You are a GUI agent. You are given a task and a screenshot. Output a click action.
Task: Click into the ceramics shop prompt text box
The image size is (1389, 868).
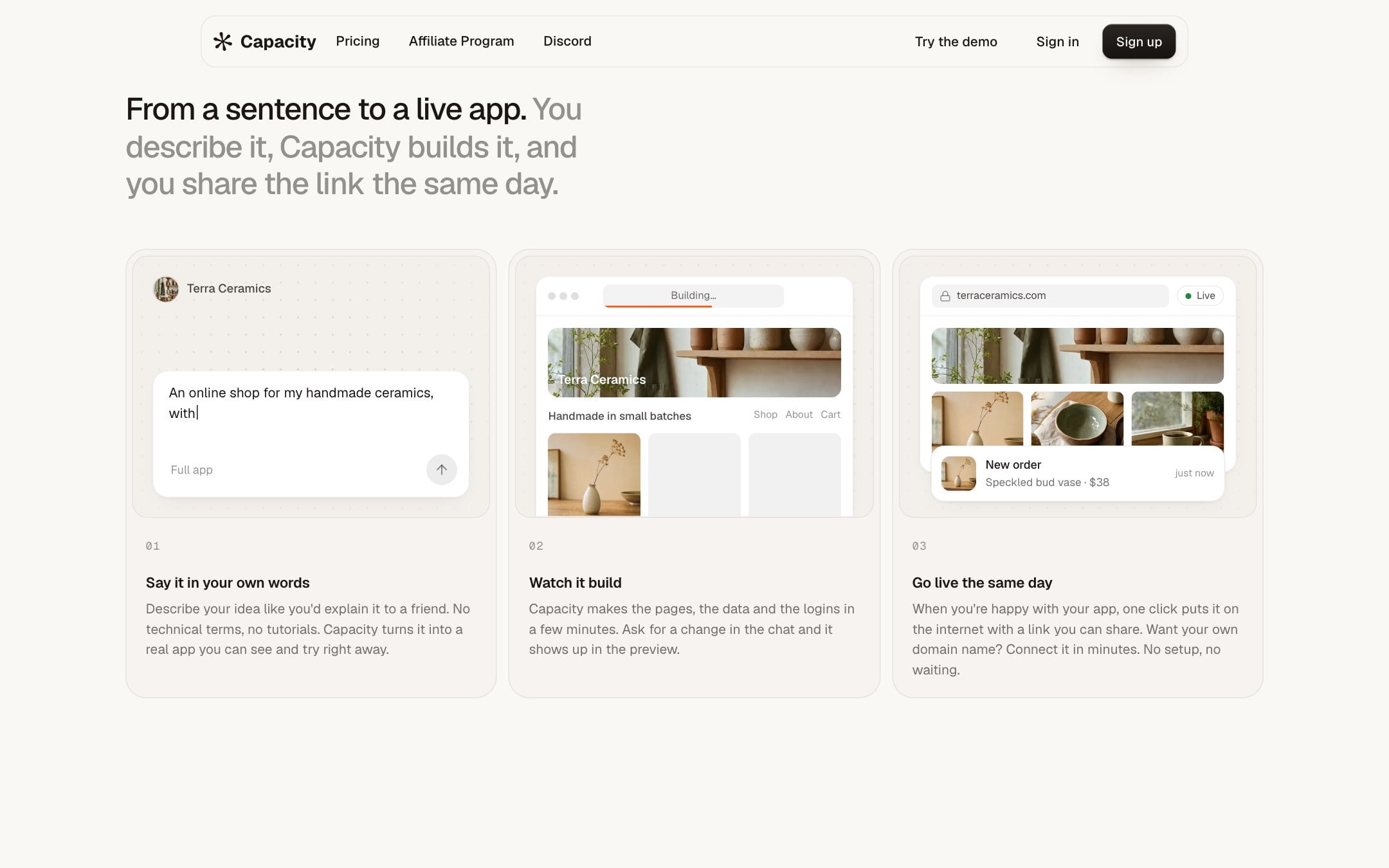[311, 403]
